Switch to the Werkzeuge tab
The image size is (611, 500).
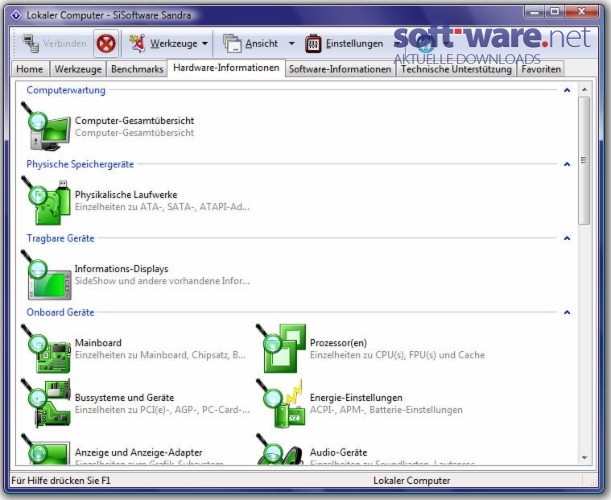[x=78, y=69]
